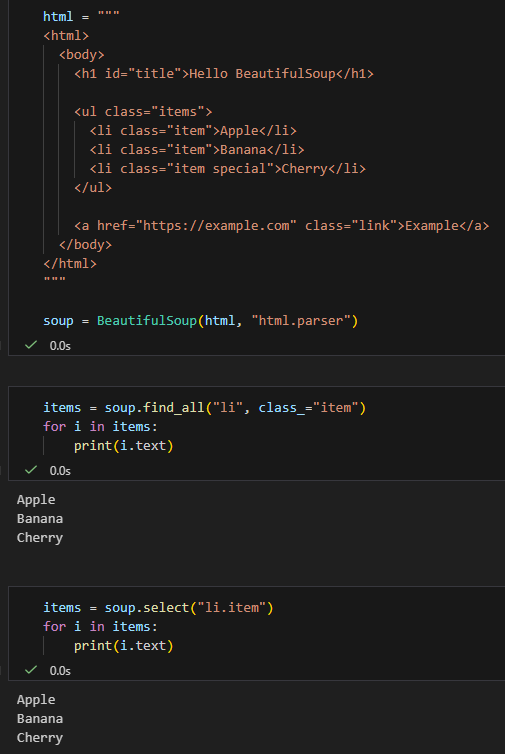Click Cherry in the first output
Screen dimensions: 505x754
click(x=40, y=538)
